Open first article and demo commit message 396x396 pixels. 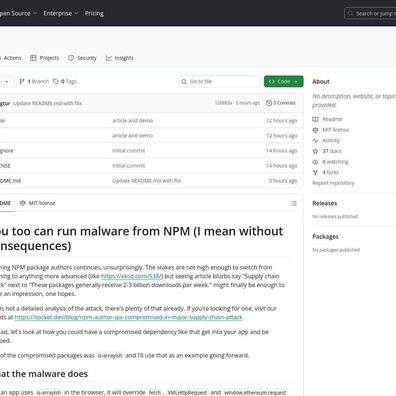click(132, 121)
